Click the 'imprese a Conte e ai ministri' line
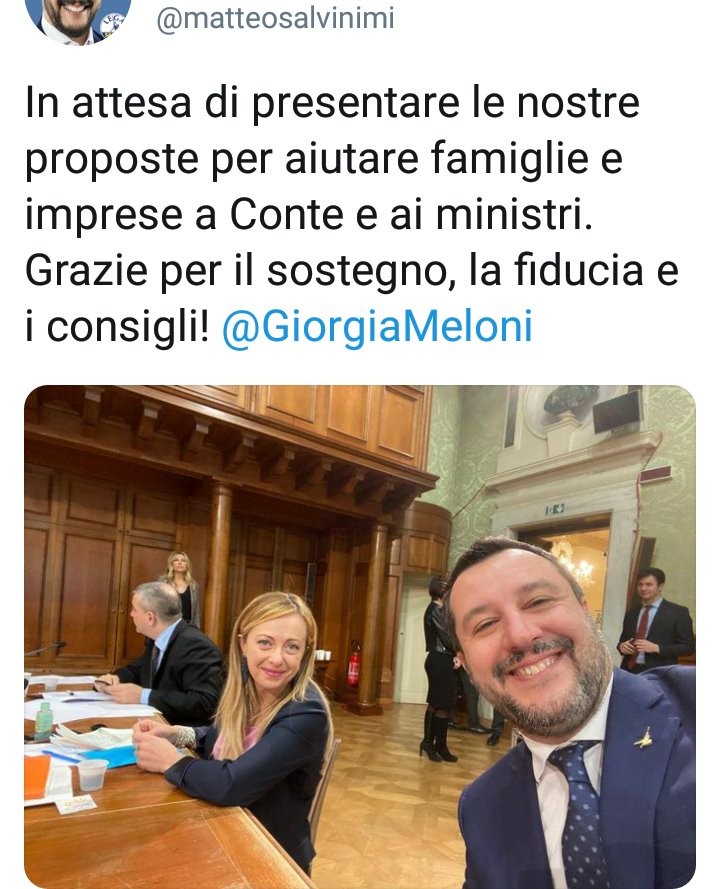This screenshot has width=720, height=889. 308,215
